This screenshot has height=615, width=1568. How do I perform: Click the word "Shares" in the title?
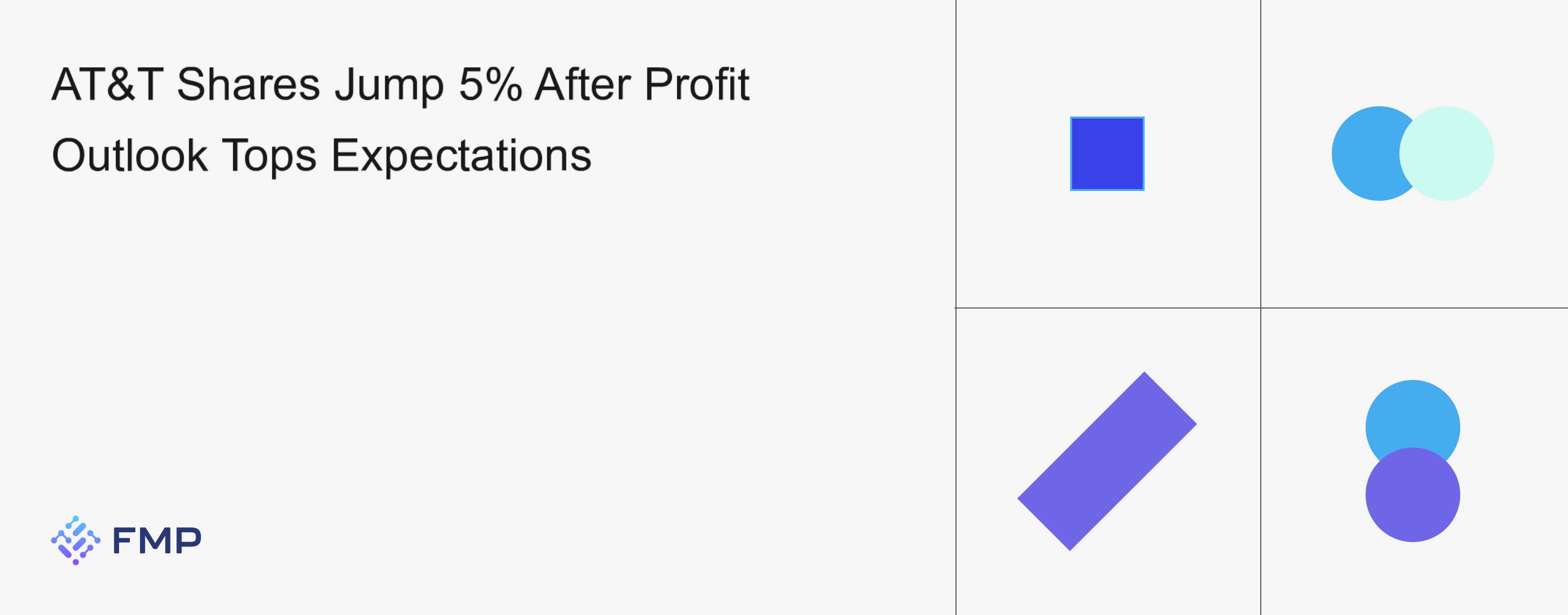coord(248,84)
